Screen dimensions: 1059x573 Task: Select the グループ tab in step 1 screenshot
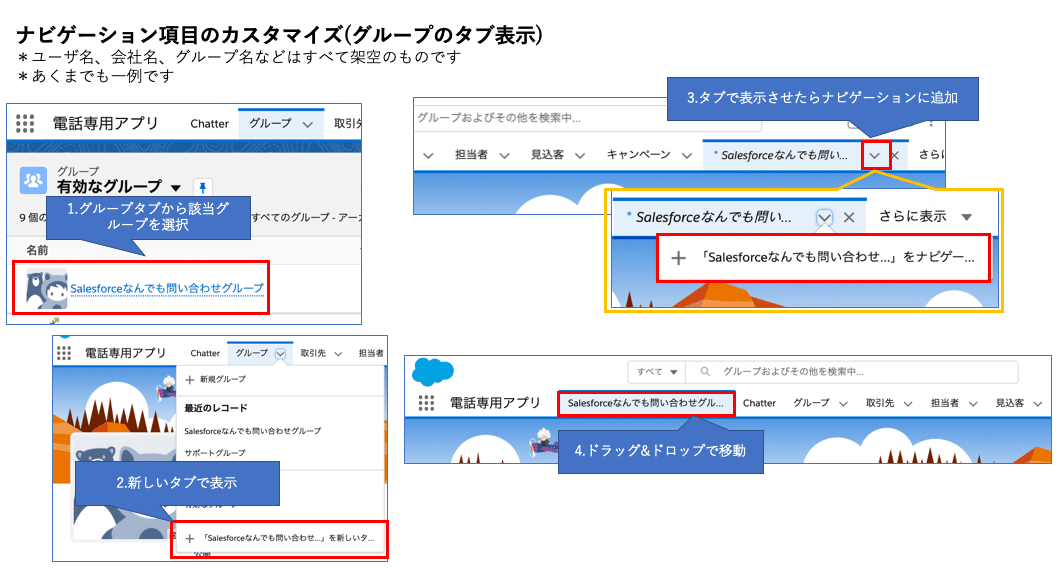270,123
